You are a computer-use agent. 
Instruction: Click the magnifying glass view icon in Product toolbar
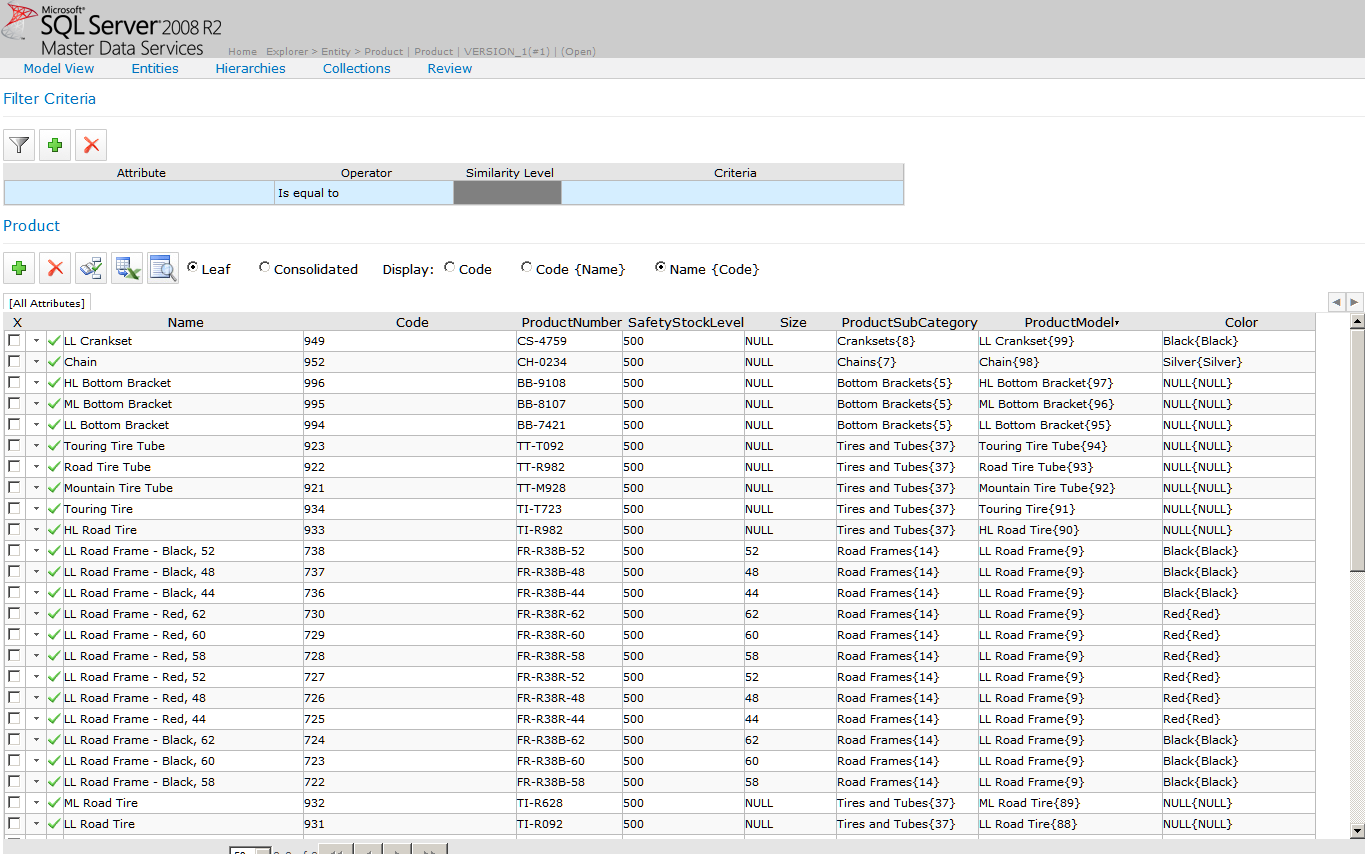163,268
